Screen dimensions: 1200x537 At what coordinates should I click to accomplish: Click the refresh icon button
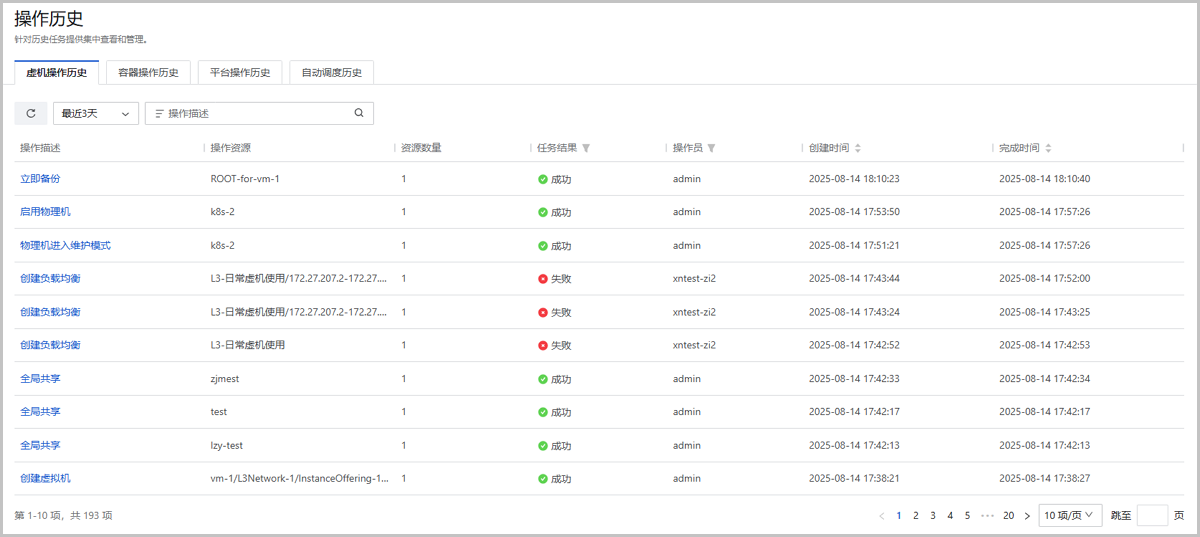coord(31,114)
